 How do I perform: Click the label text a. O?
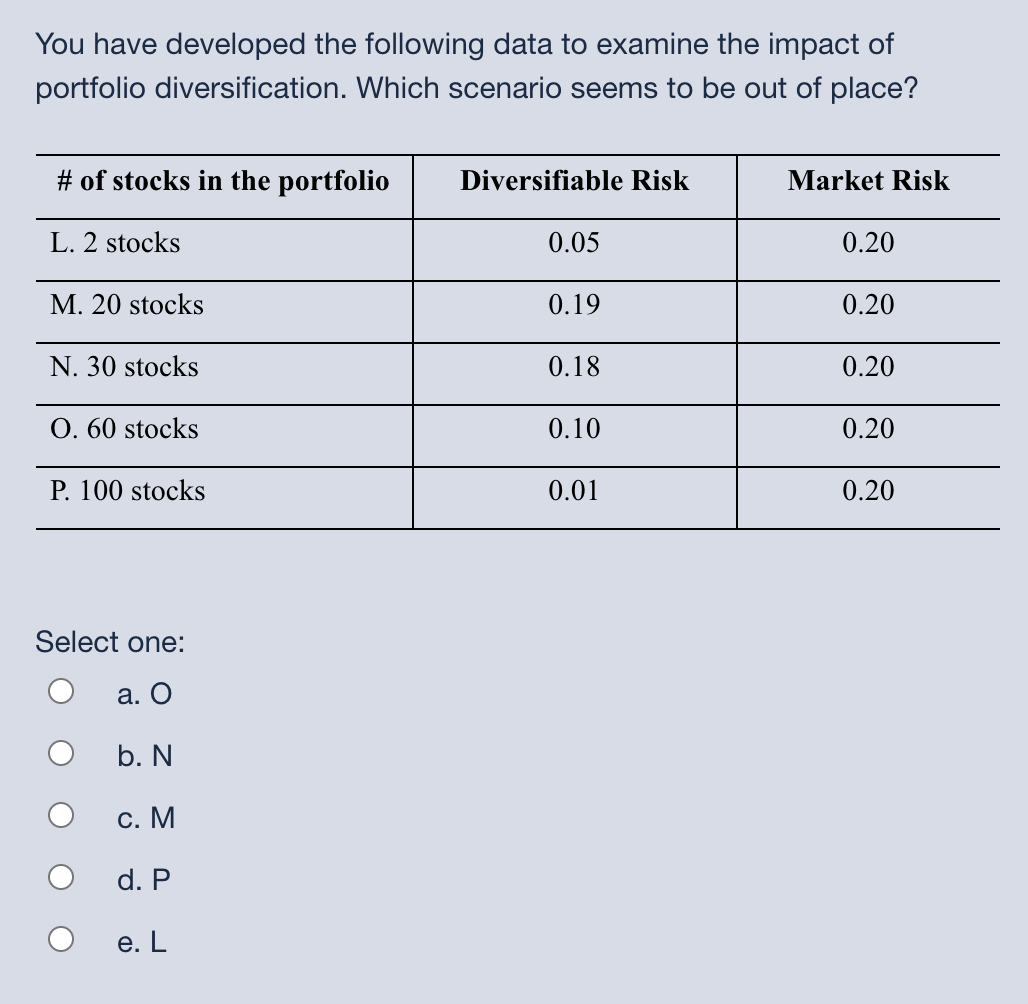pos(143,693)
